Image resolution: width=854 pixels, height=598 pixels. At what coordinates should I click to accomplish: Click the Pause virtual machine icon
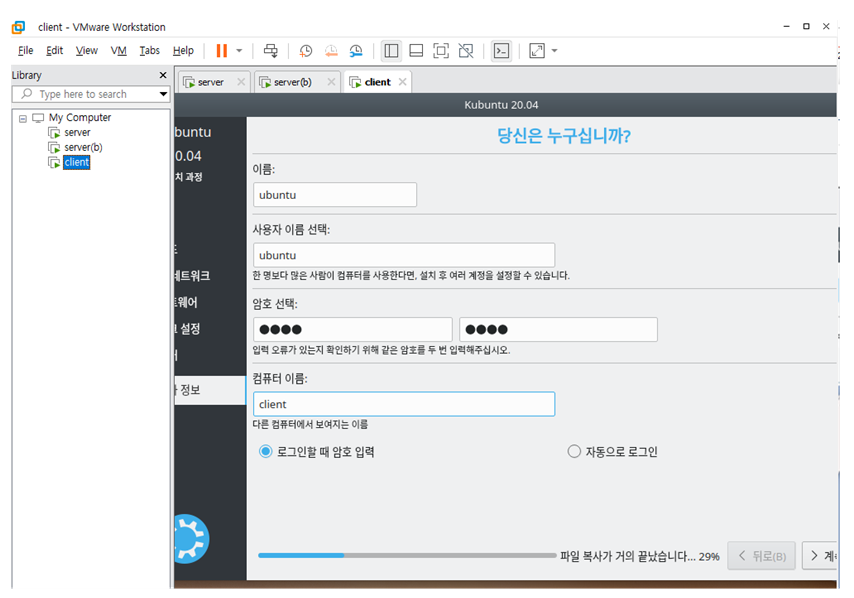(222, 51)
